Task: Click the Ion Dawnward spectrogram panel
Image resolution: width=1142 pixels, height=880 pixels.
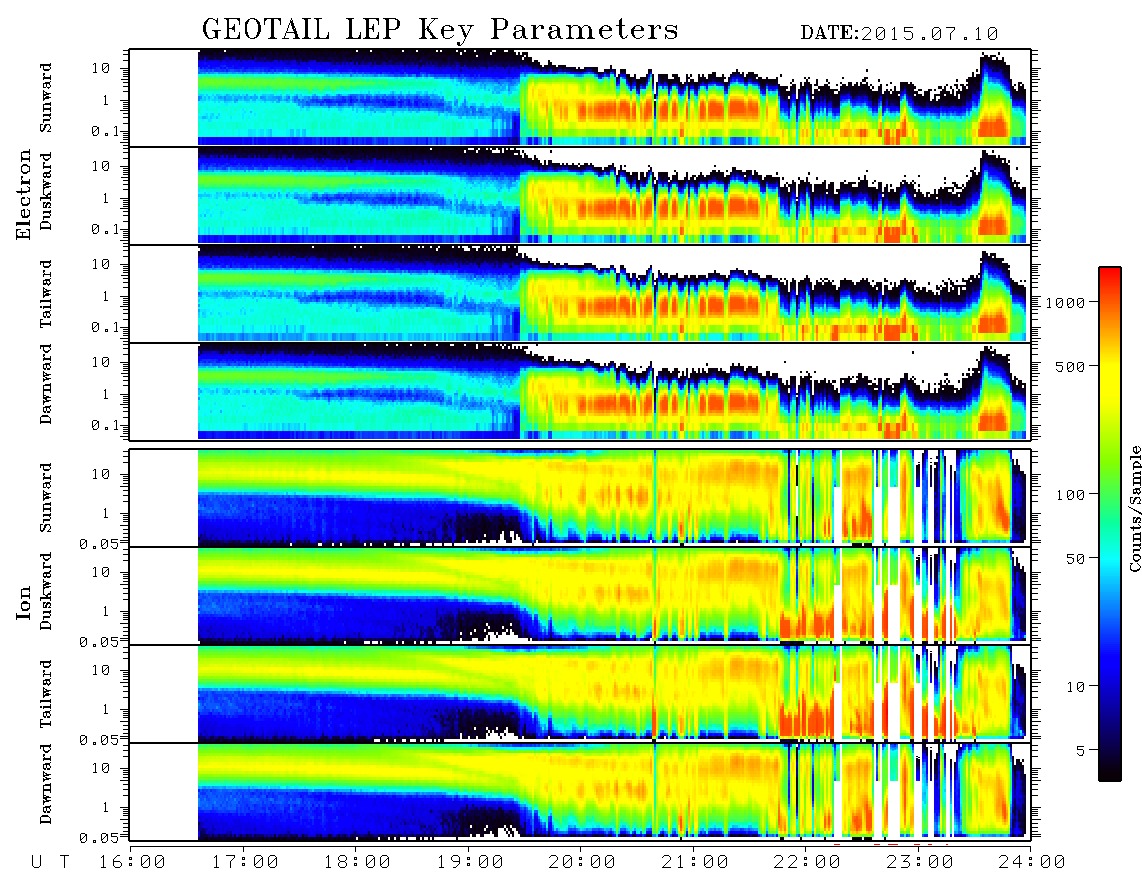Action: click(580, 792)
